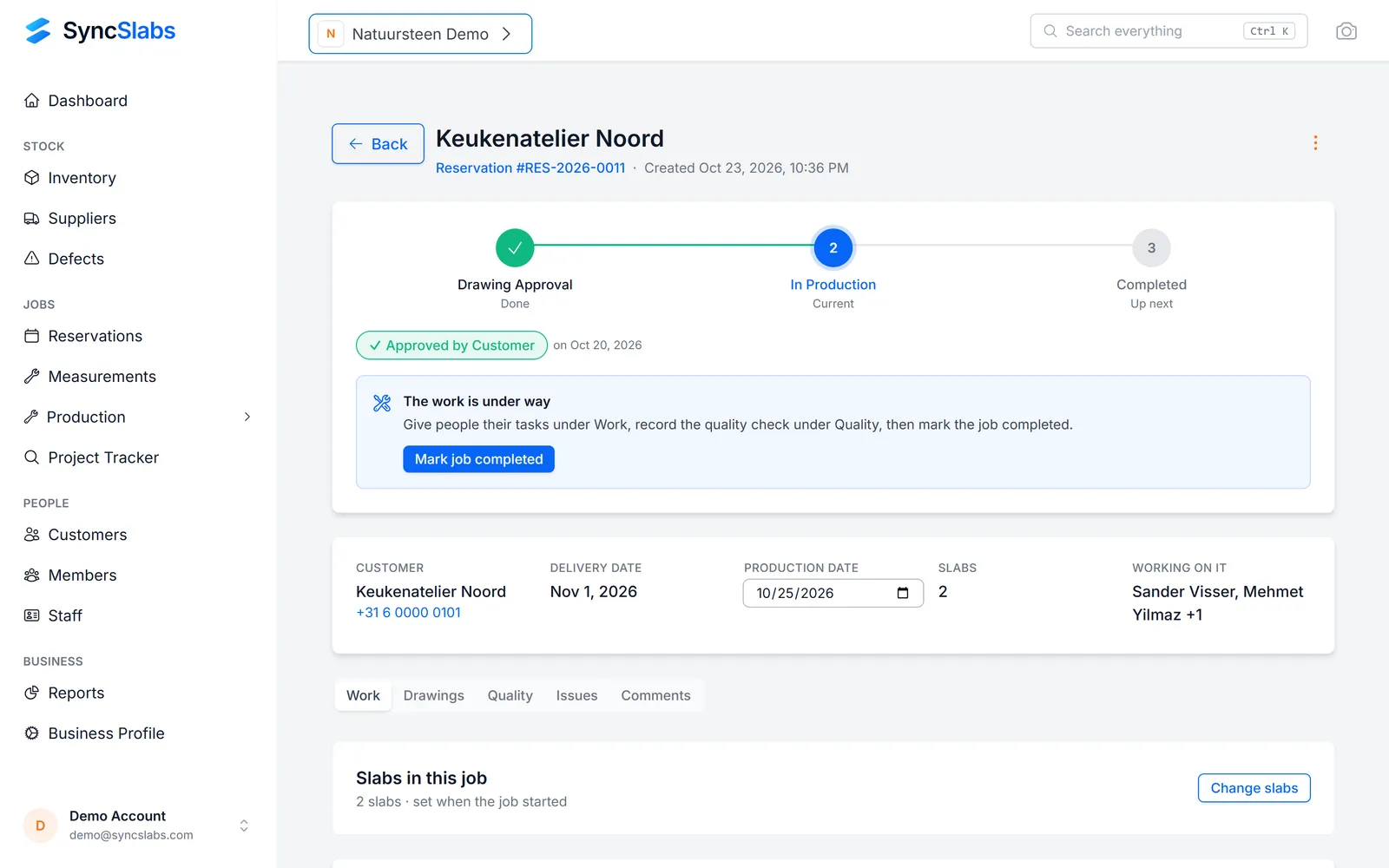Click the SyncSlabs logo icon
The width and height of the screenshot is (1389, 868).
tap(38, 31)
